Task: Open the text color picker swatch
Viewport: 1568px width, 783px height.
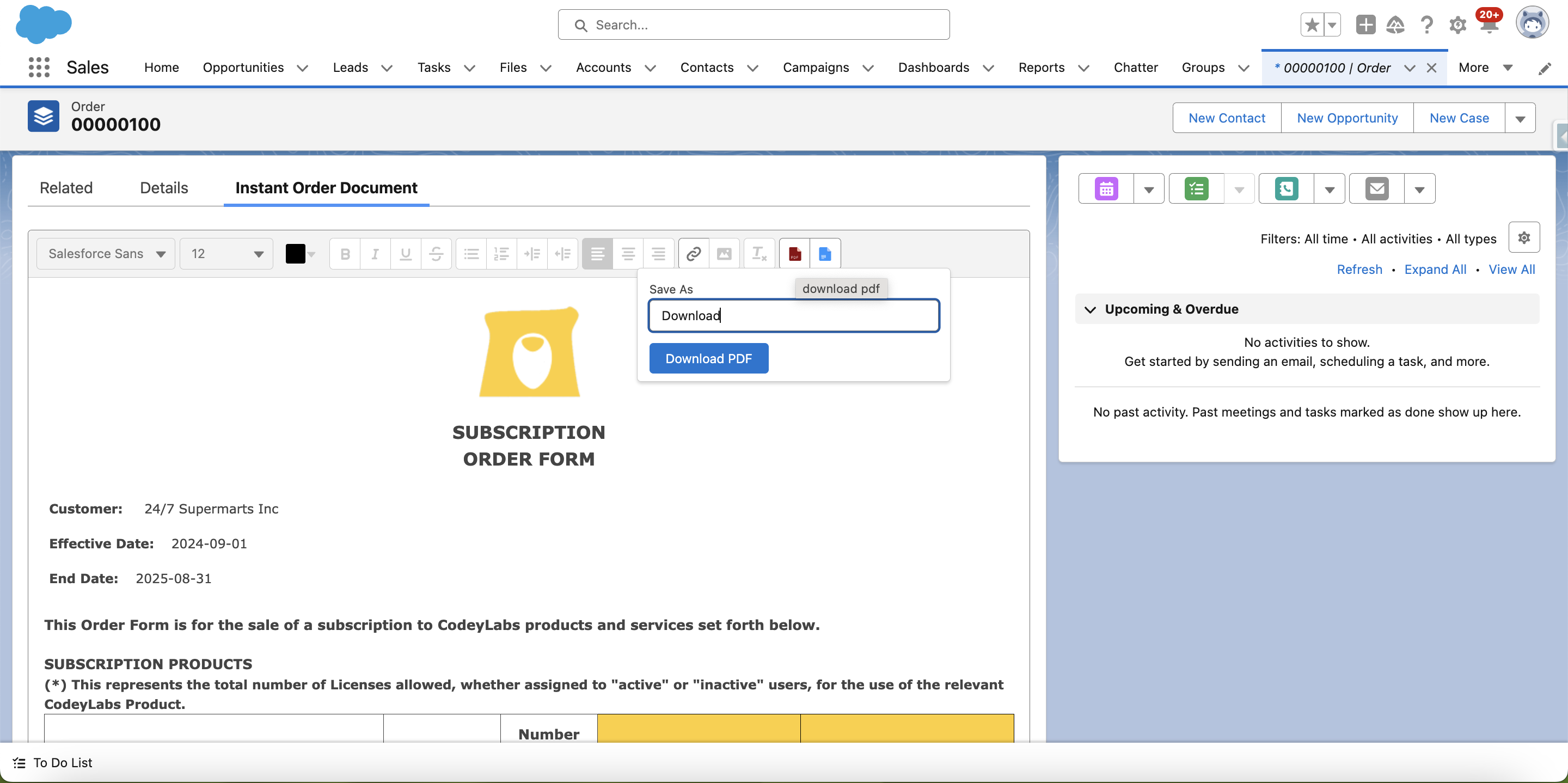Action: click(301, 254)
